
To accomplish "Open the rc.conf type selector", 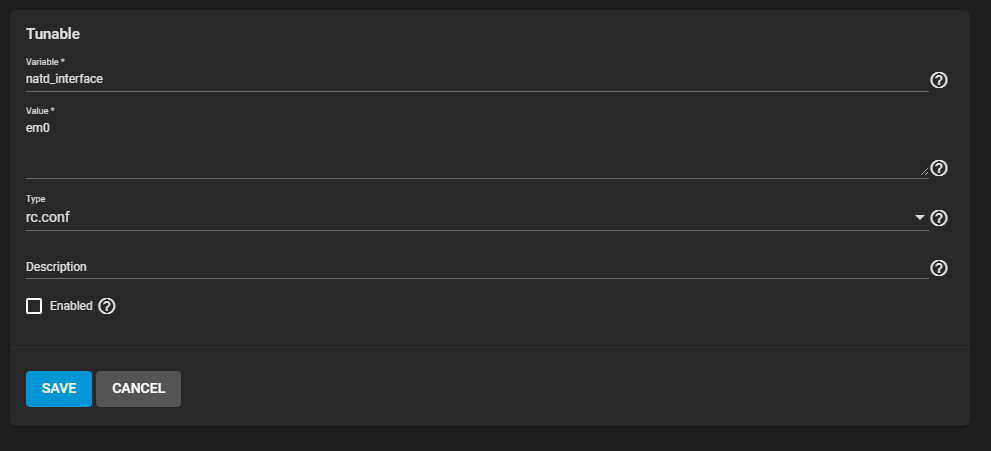I will point(470,218).
